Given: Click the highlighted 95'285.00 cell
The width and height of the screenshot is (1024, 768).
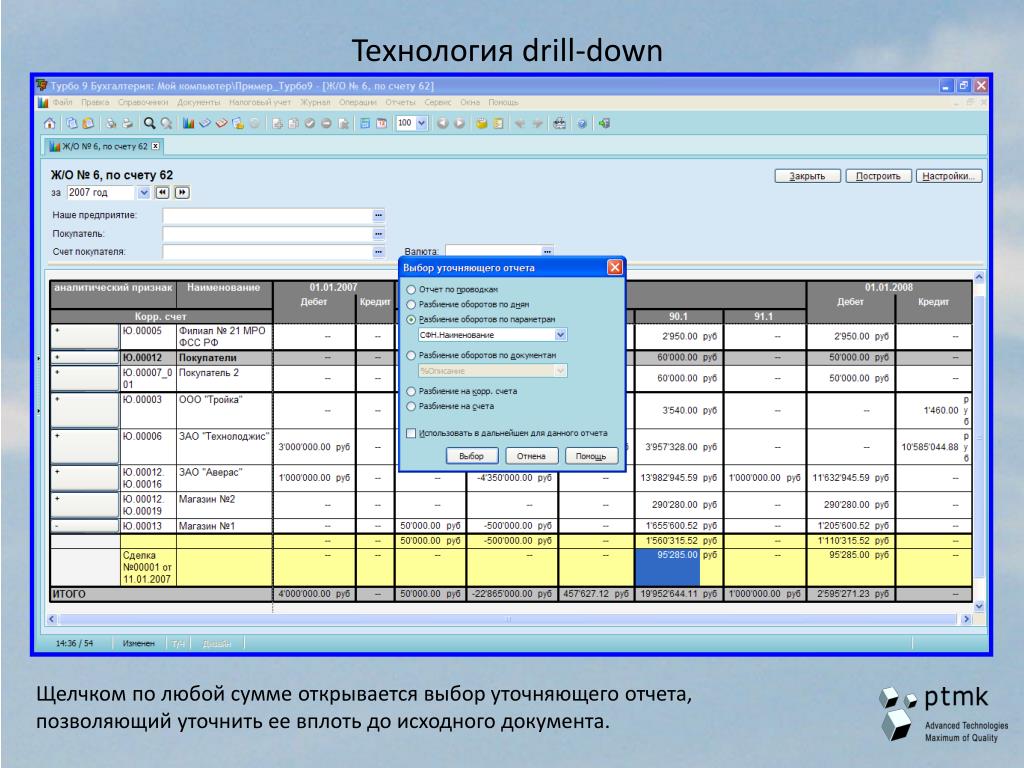Looking at the screenshot, I should [667, 566].
